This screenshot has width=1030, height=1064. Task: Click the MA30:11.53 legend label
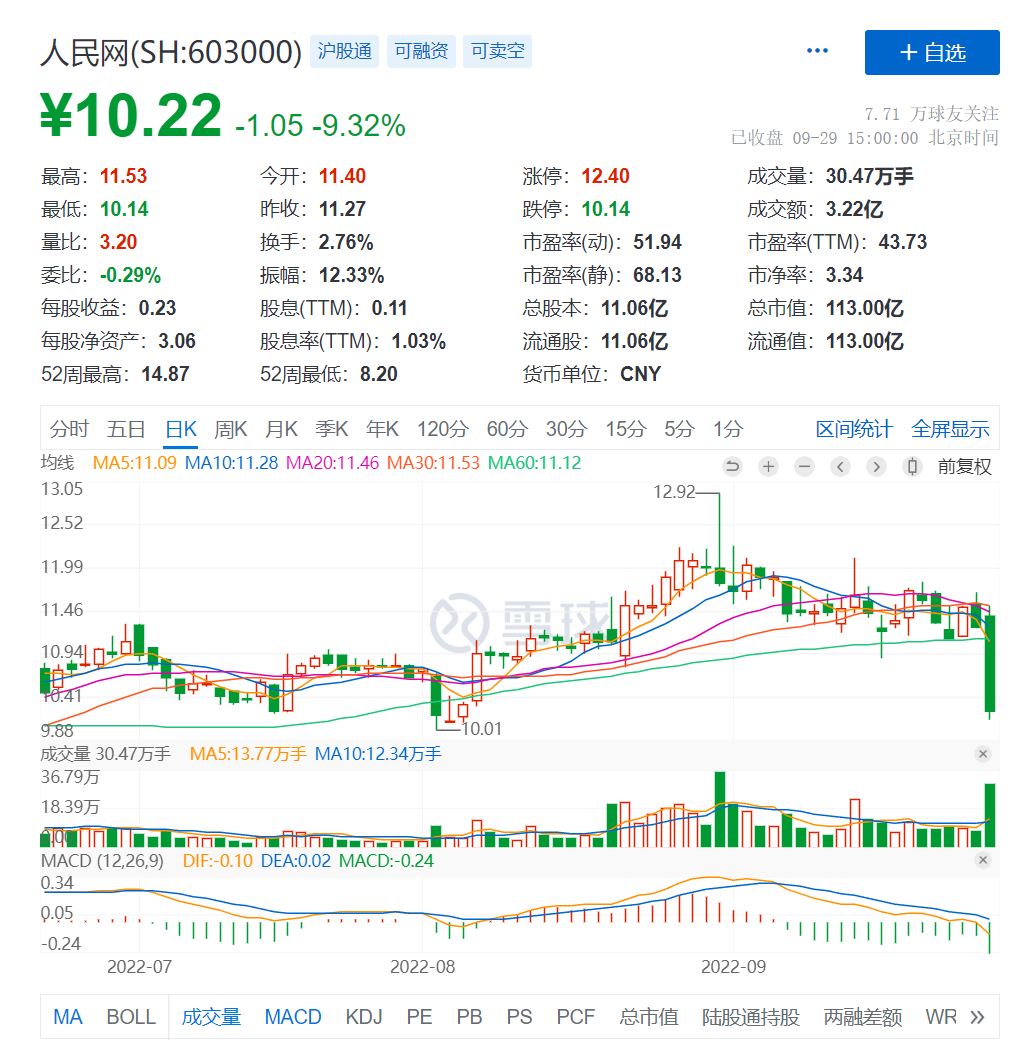tap(434, 463)
